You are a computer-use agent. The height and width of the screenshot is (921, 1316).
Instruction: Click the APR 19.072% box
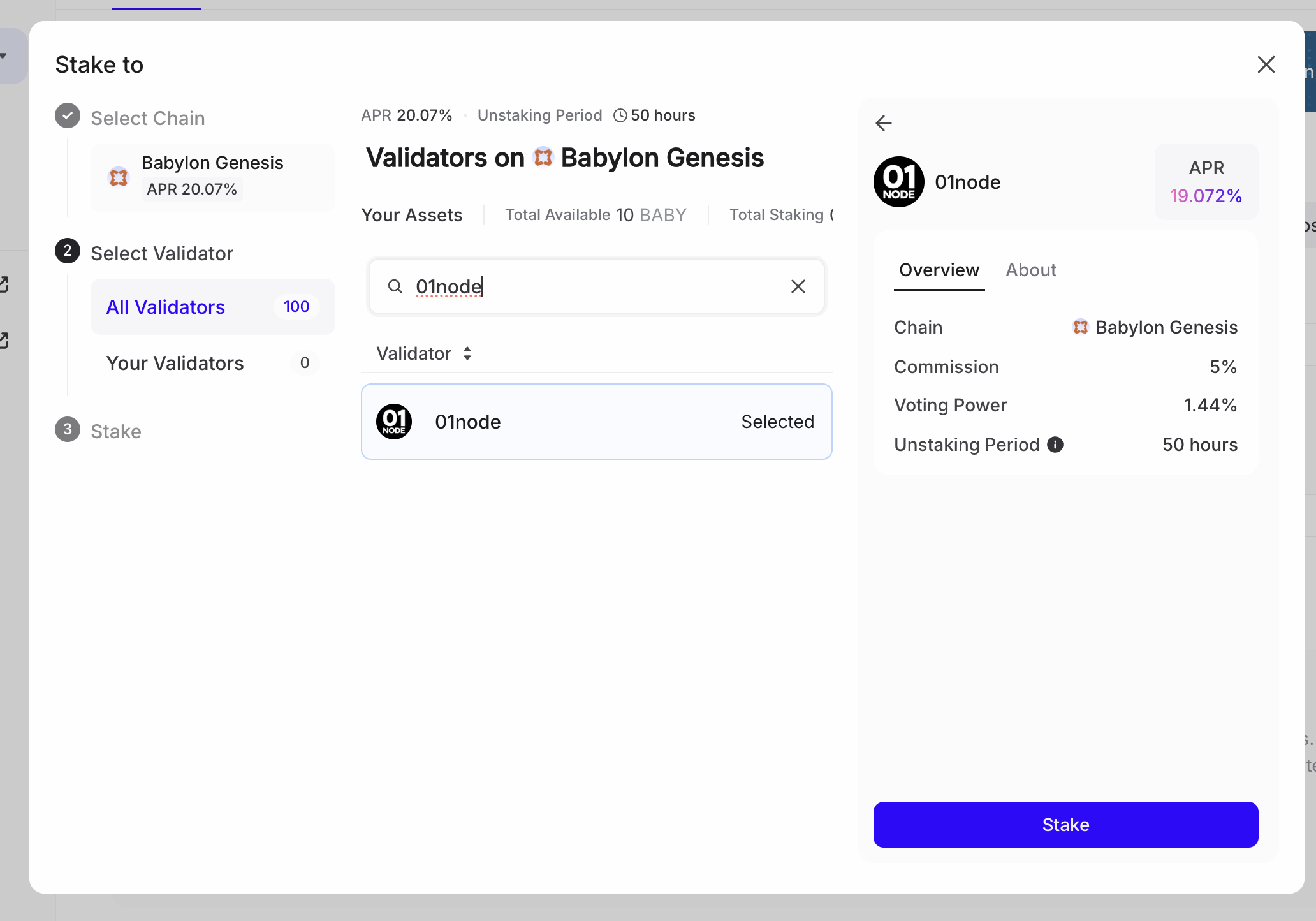(1206, 182)
